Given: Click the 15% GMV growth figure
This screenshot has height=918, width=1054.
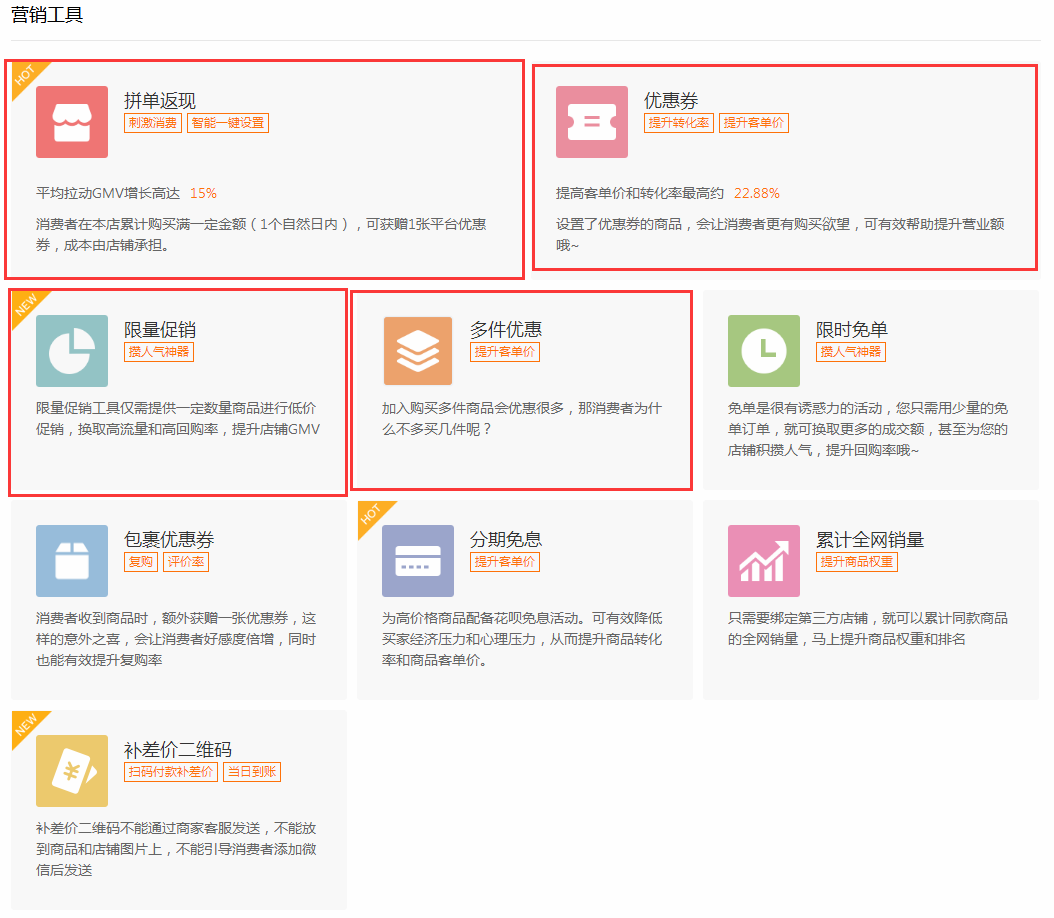Looking at the screenshot, I should click(x=203, y=194).
